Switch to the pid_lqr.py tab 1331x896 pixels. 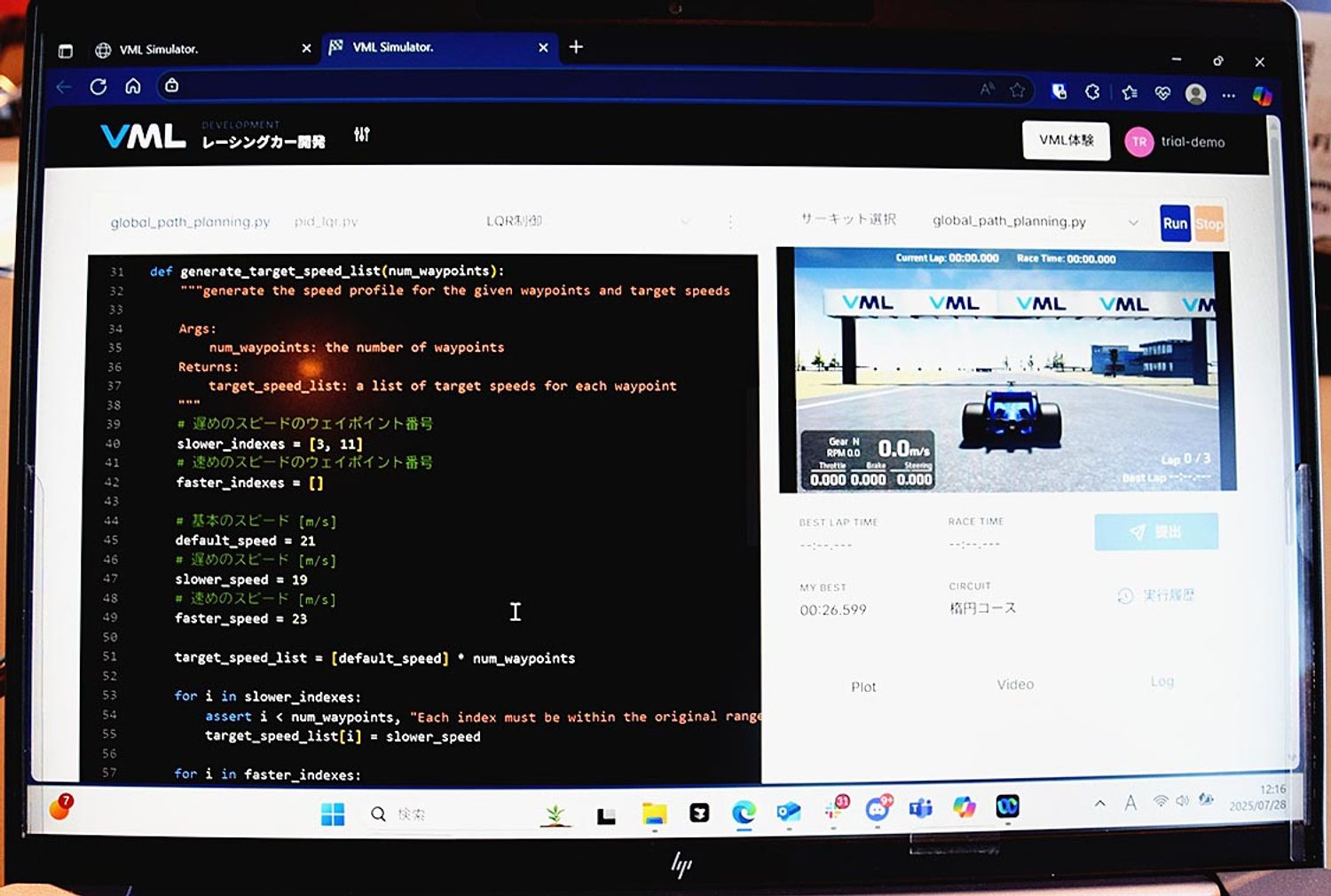(x=326, y=222)
